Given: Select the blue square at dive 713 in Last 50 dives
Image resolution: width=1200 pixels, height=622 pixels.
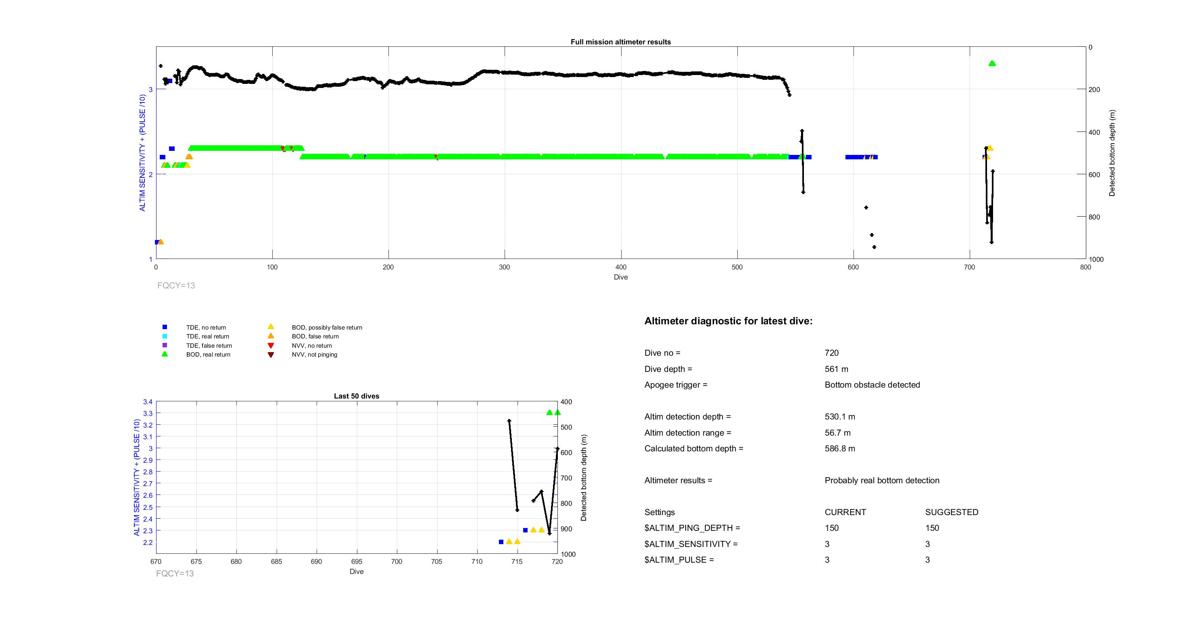Looking at the screenshot, I should [x=501, y=542].
